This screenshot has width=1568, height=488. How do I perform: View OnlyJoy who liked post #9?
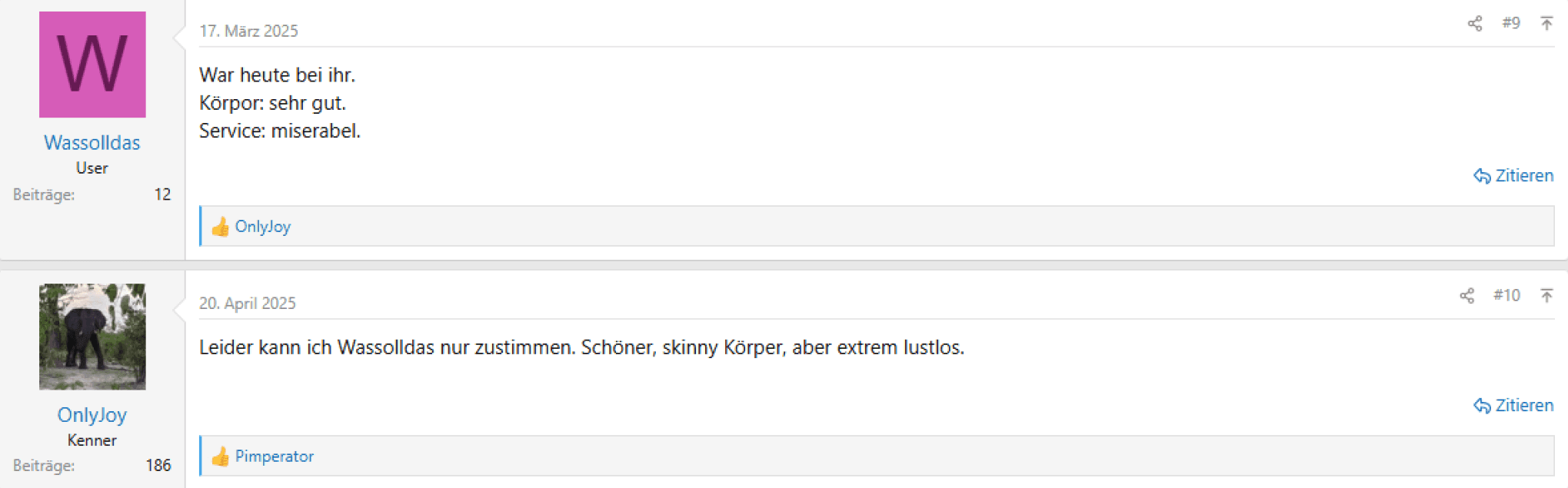coord(263,226)
